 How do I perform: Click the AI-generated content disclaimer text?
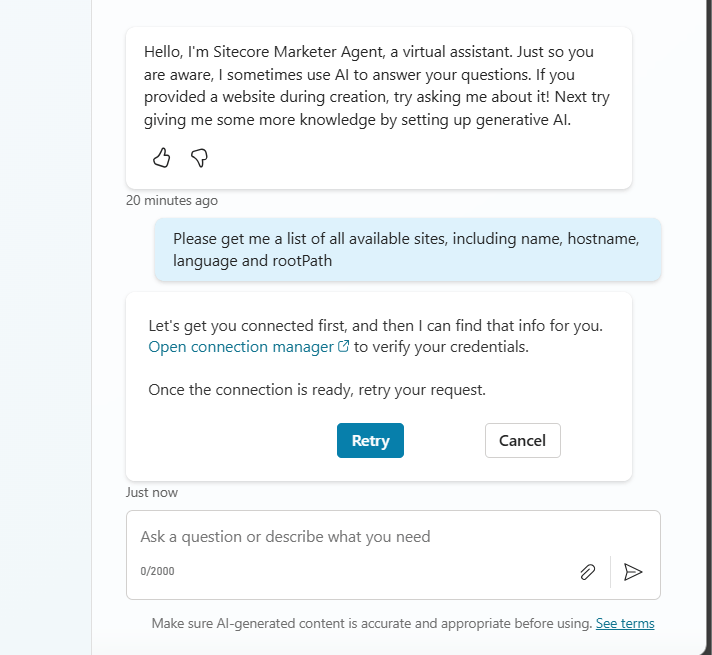coord(371,623)
